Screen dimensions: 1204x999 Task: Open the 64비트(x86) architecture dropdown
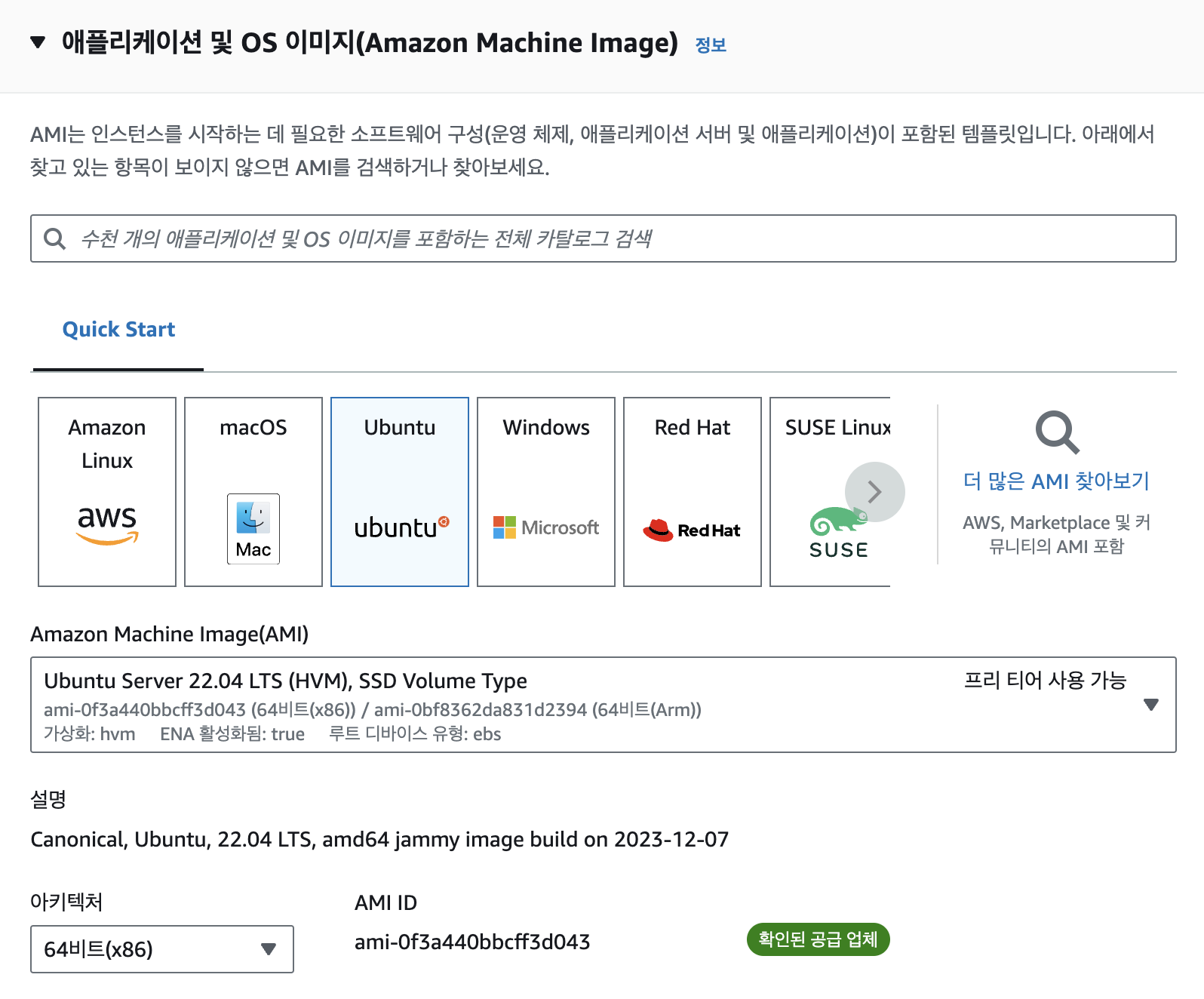tap(162, 949)
